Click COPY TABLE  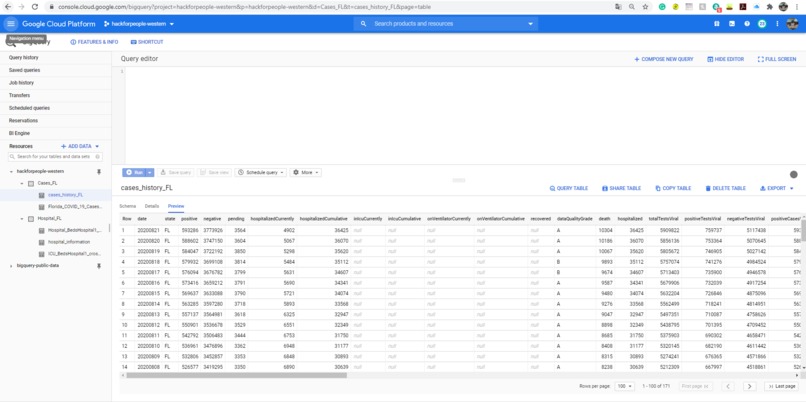point(673,189)
